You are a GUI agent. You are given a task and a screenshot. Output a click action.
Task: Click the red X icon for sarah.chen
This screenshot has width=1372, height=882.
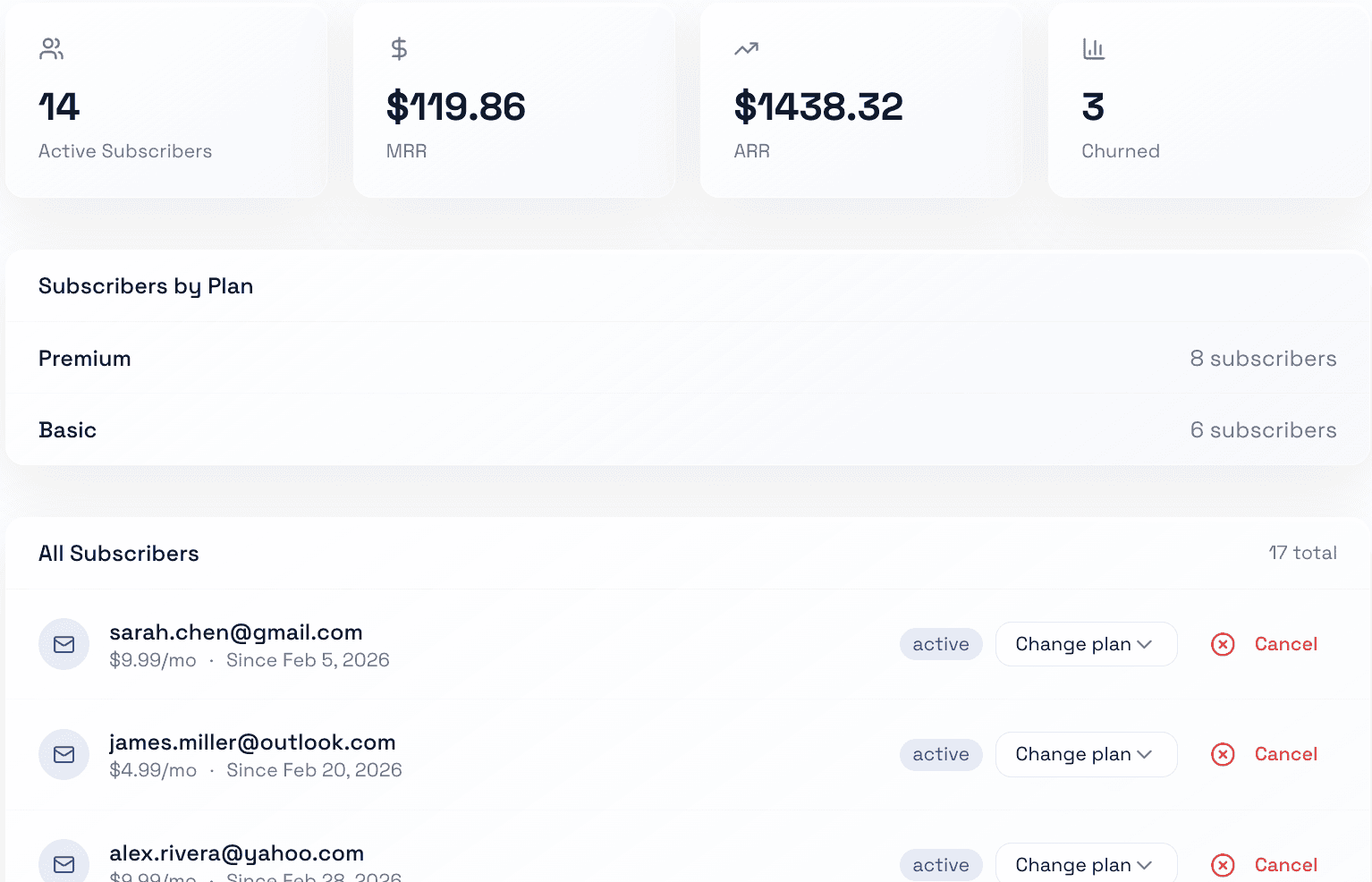1223,644
